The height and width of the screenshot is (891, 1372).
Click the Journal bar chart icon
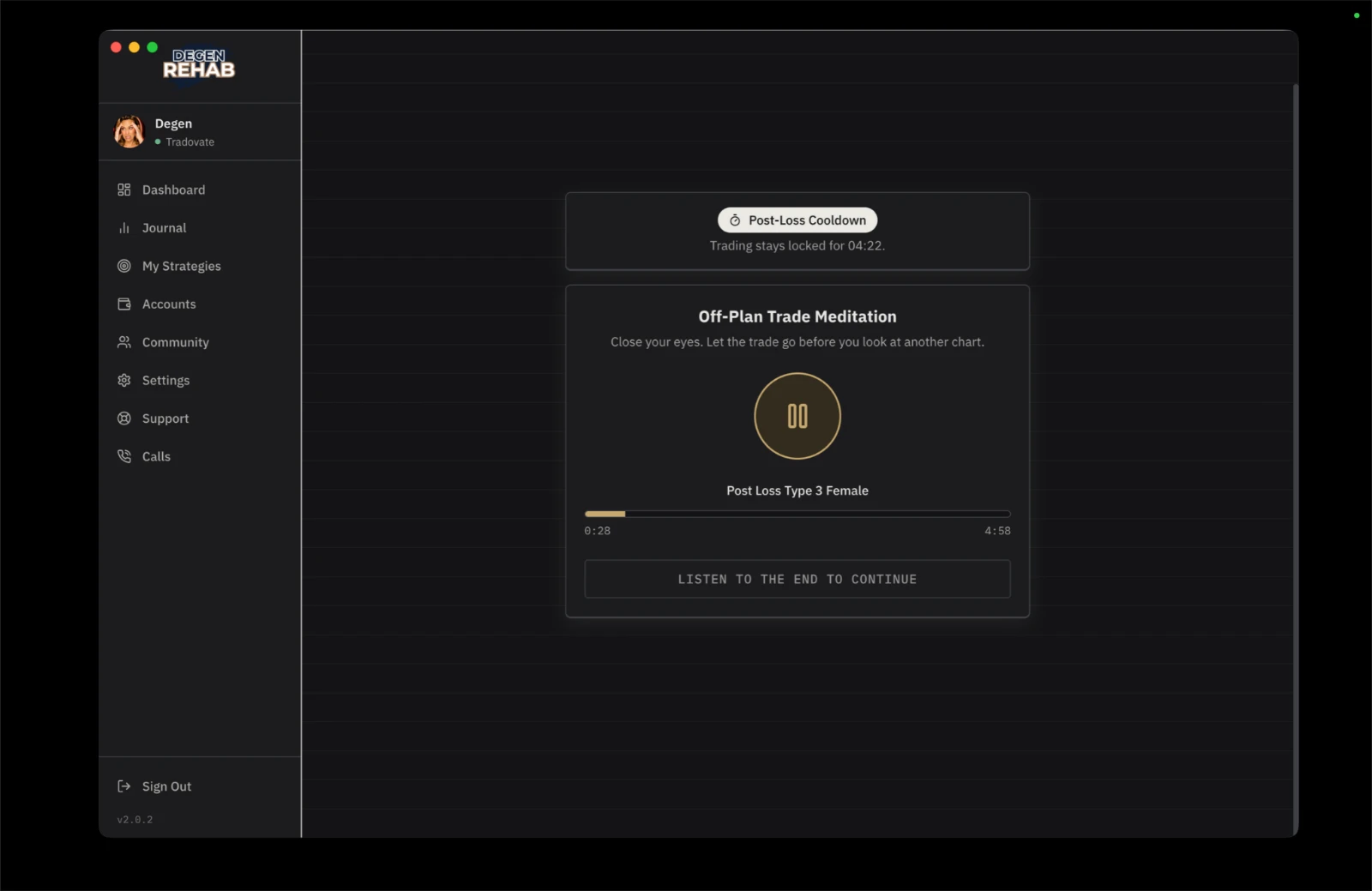(x=124, y=228)
